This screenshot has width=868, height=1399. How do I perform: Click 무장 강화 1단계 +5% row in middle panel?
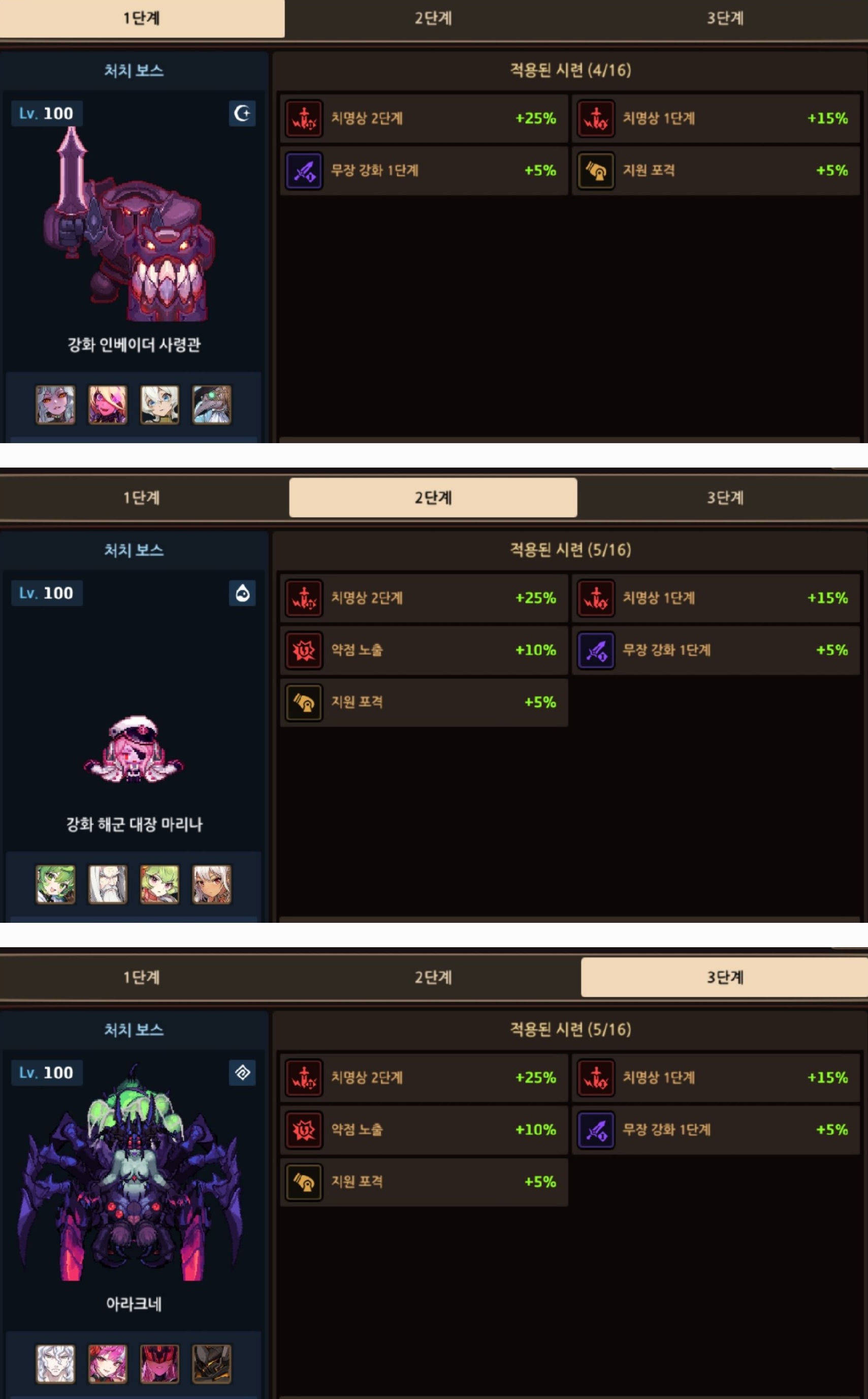coord(716,650)
